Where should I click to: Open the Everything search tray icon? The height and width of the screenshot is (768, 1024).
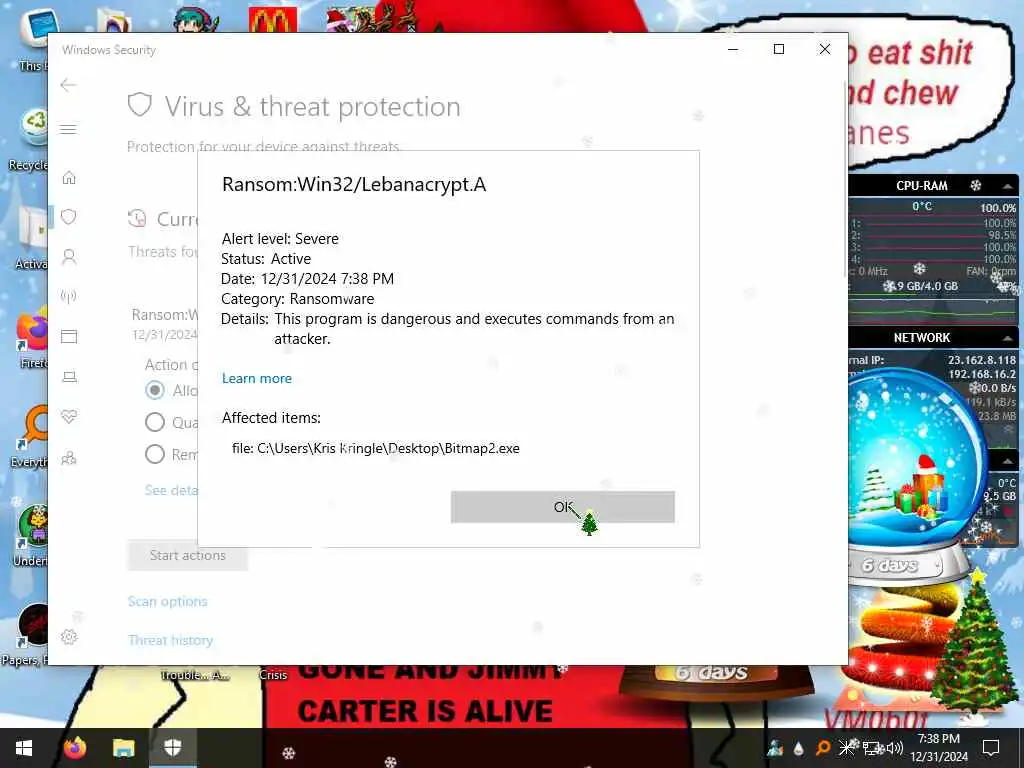tap(823, 748)
